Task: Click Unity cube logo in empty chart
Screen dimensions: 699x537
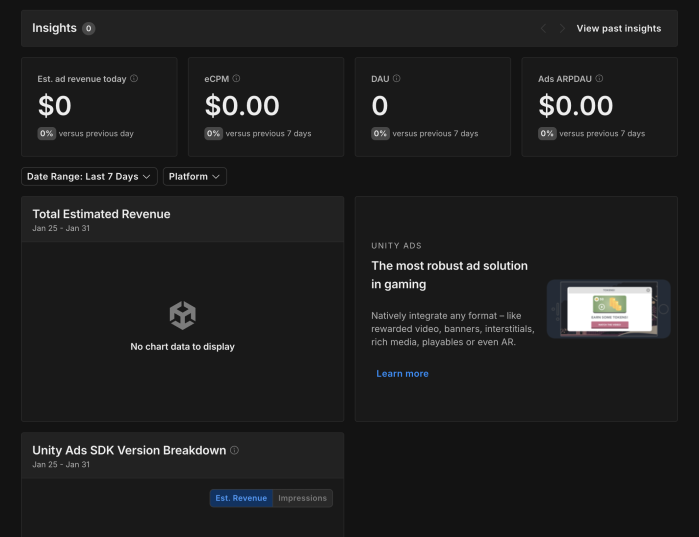Action: pyautogui.click(x=182, y=315)
